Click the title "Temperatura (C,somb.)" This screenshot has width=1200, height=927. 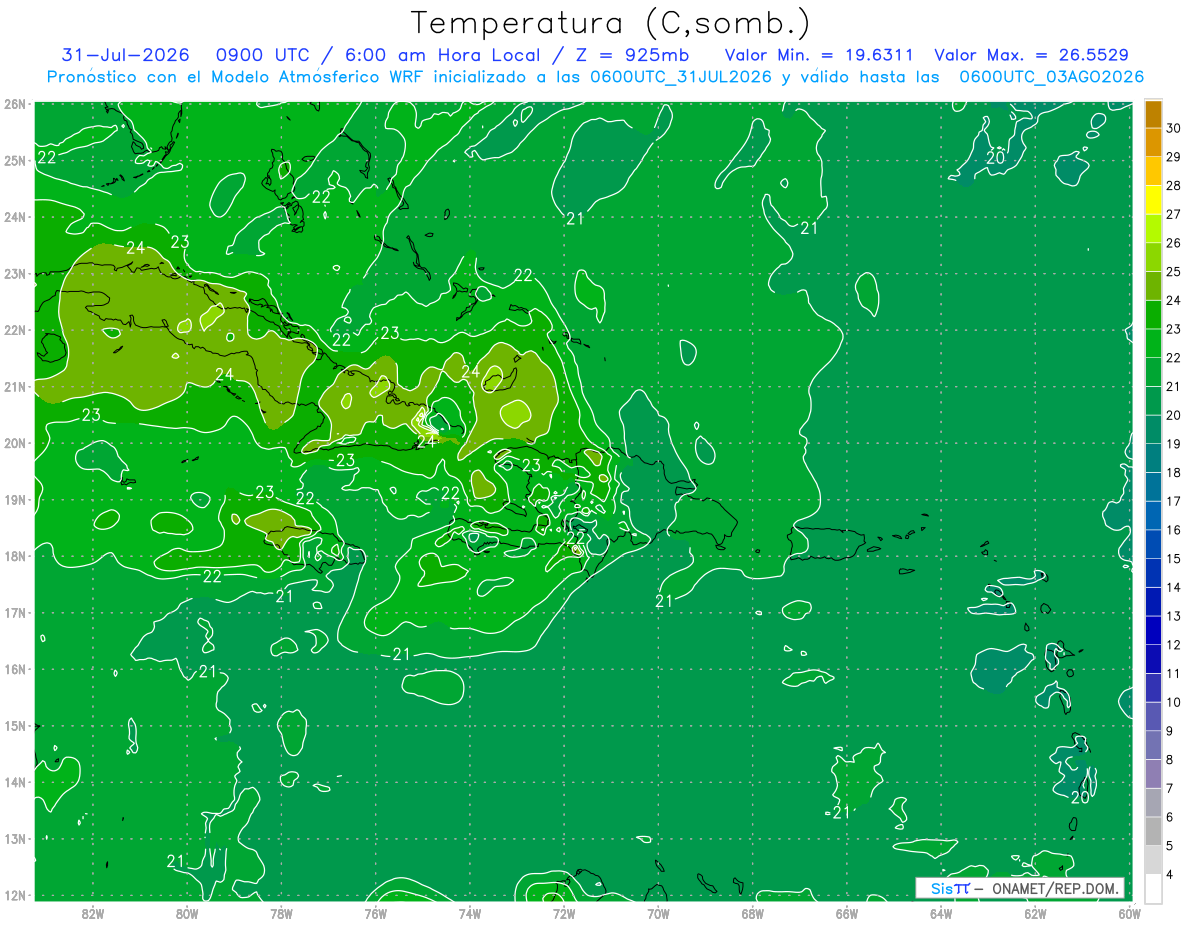tap(611, 23)
